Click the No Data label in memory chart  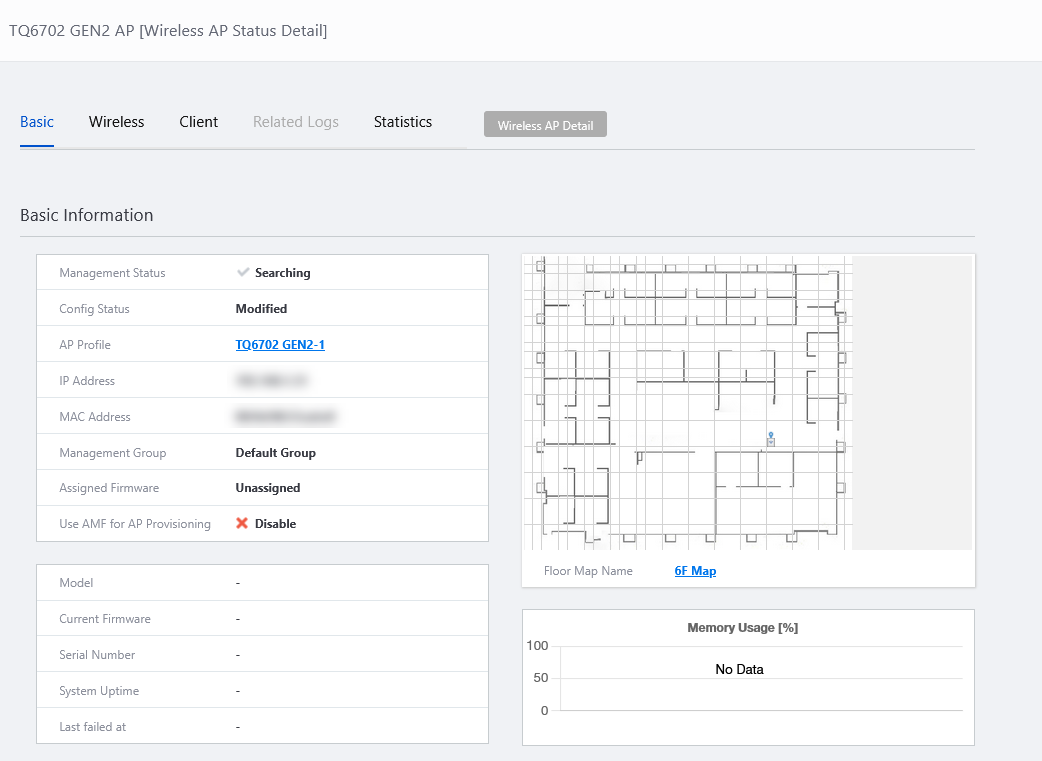(x=739, y=669)
